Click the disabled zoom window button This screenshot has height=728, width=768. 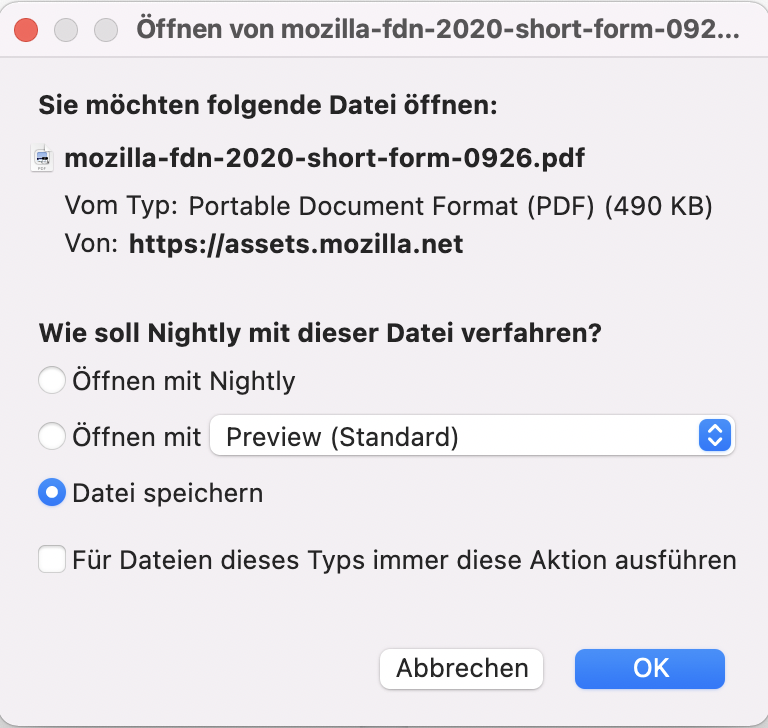(105, 29)
